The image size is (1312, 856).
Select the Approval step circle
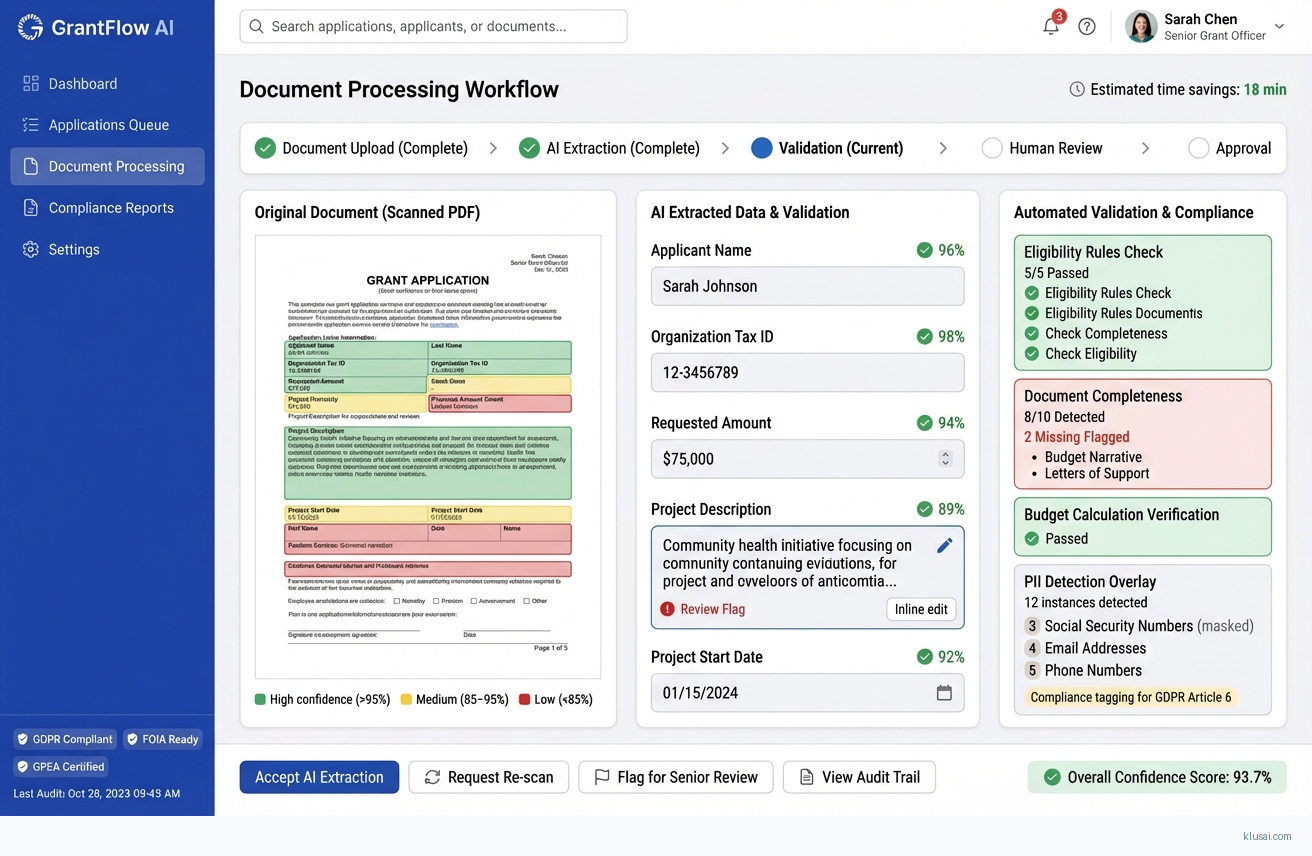click(1198, 148)
